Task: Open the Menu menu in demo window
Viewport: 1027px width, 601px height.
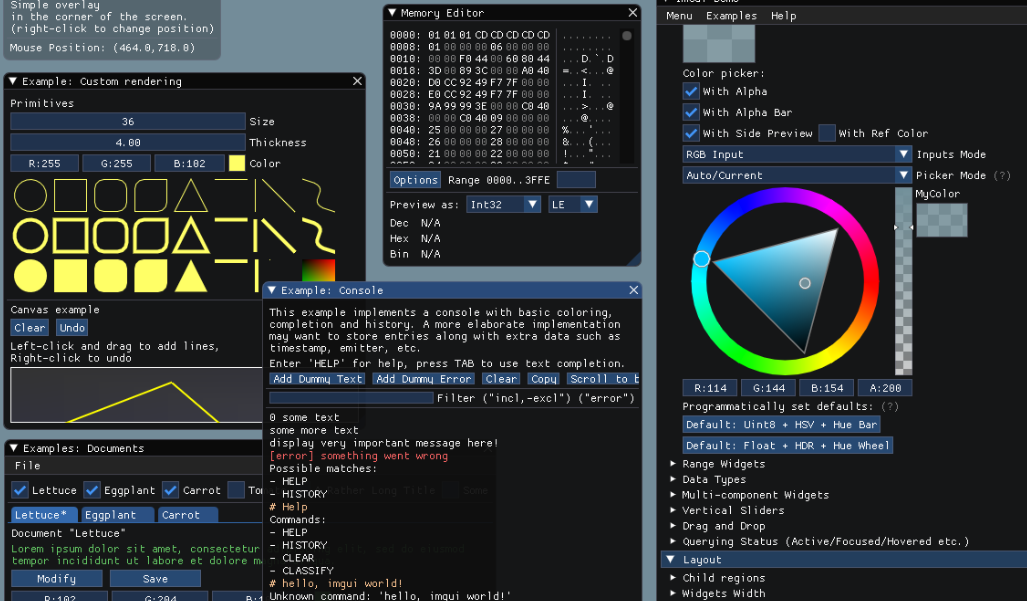Action: tap(679, 16)
